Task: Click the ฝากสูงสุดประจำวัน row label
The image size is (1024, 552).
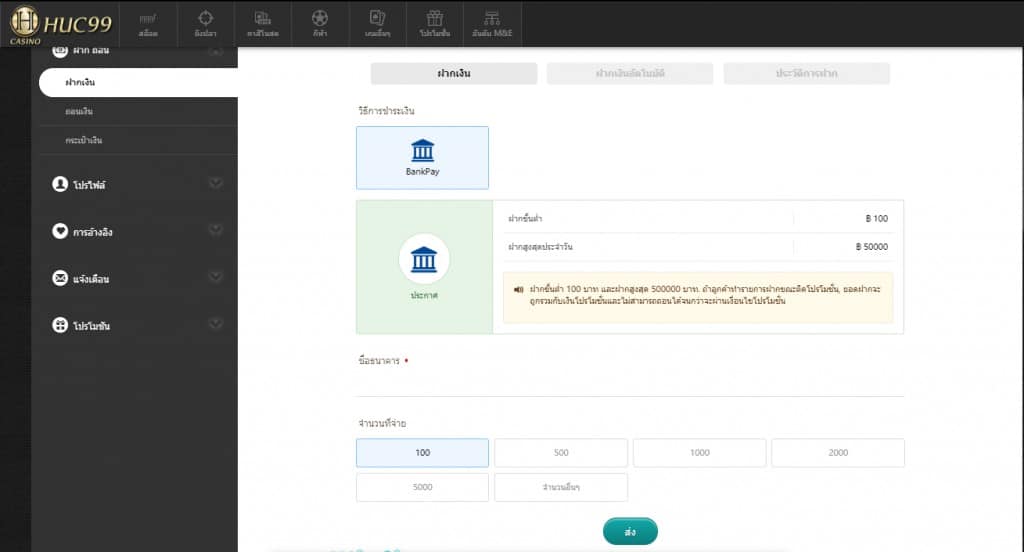Action: pyautogui.click(x=540, y=246)
